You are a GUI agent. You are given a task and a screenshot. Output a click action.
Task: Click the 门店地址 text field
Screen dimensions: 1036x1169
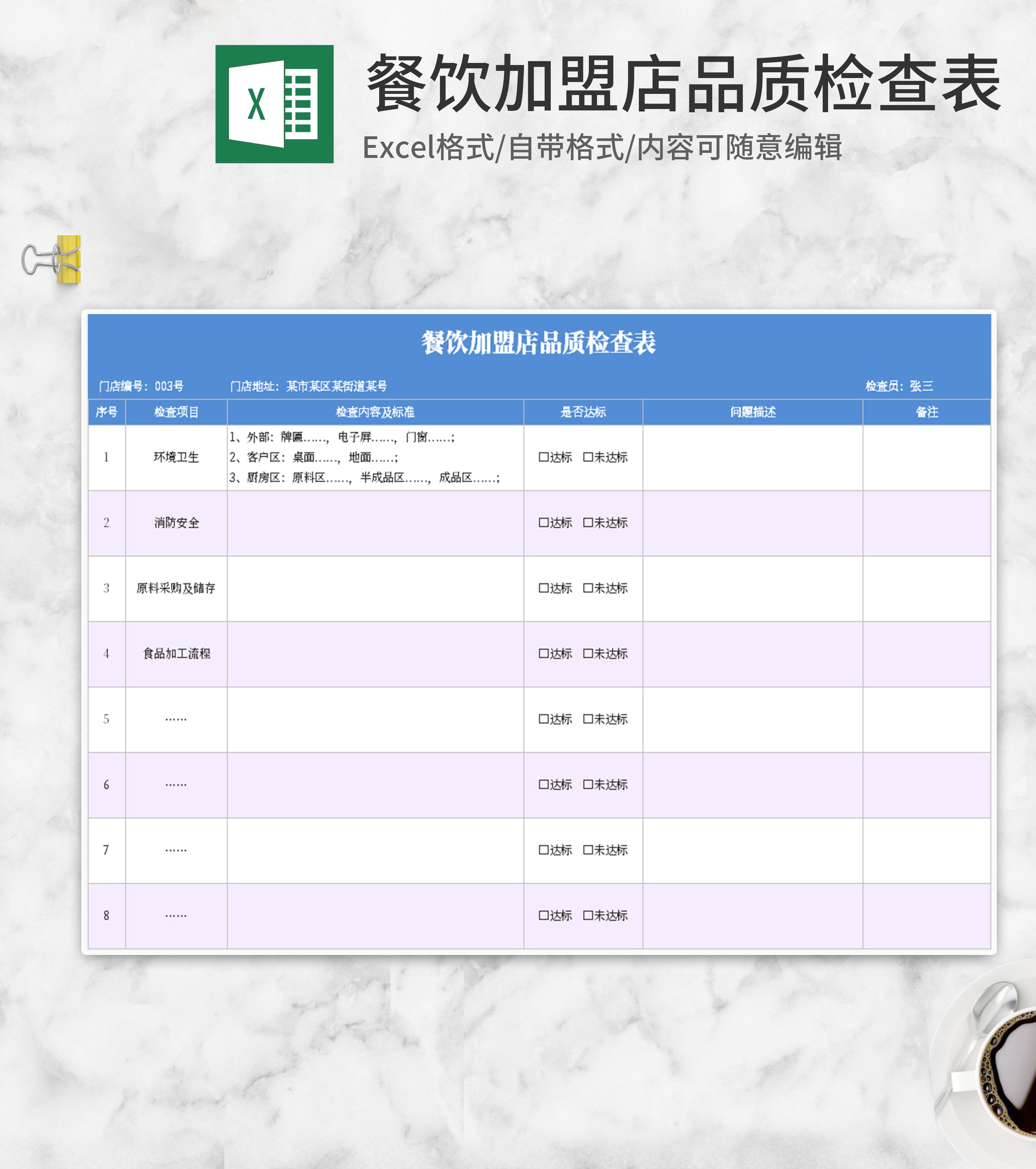coord(308,387)
